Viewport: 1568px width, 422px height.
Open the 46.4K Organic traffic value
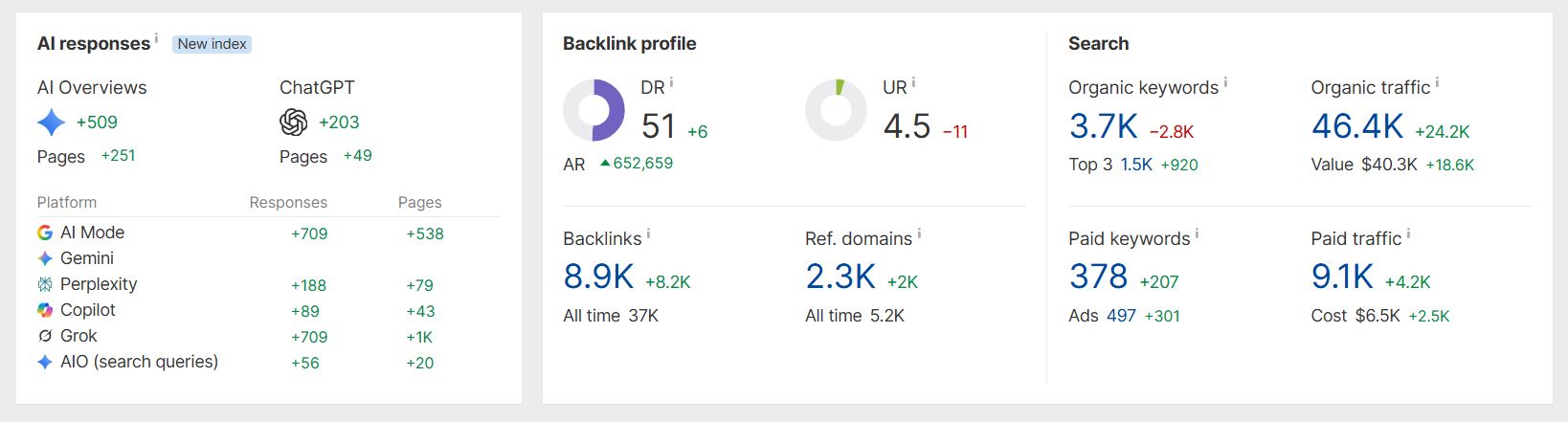(x=1357, y=126)
